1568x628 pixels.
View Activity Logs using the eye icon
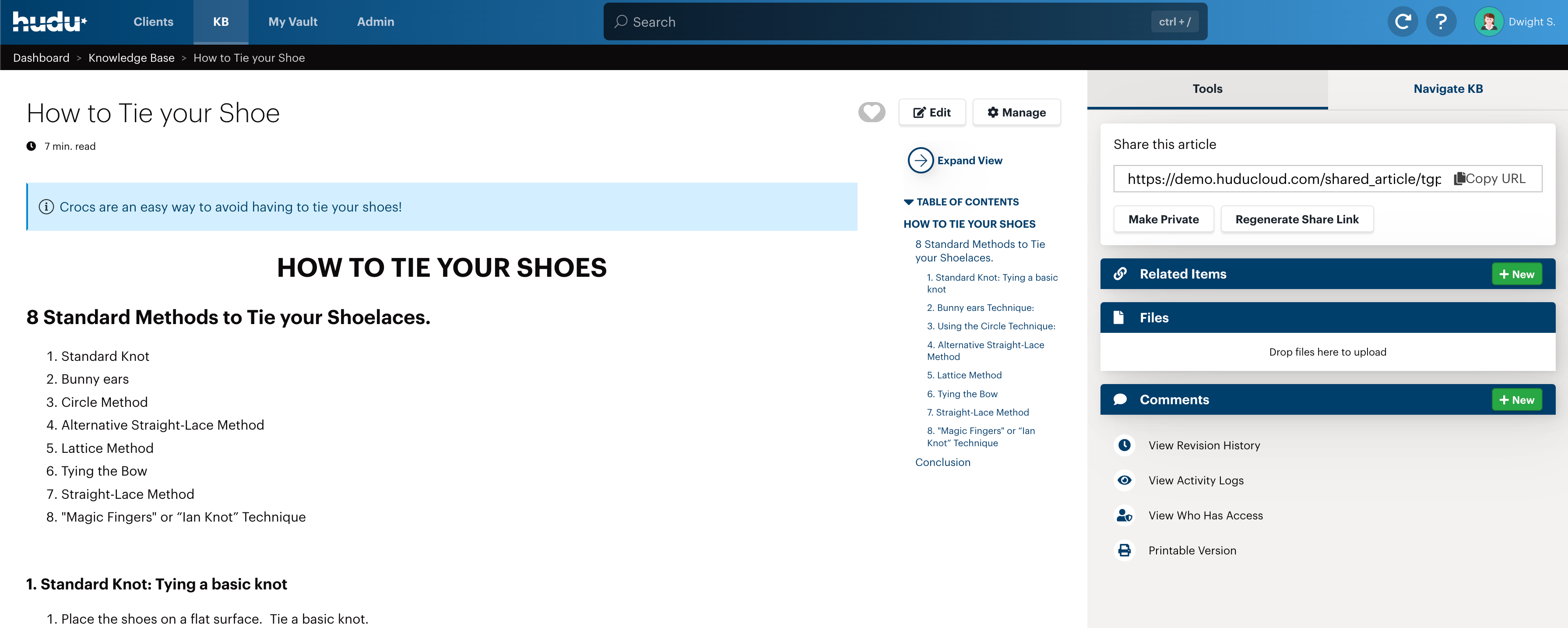1124,480
